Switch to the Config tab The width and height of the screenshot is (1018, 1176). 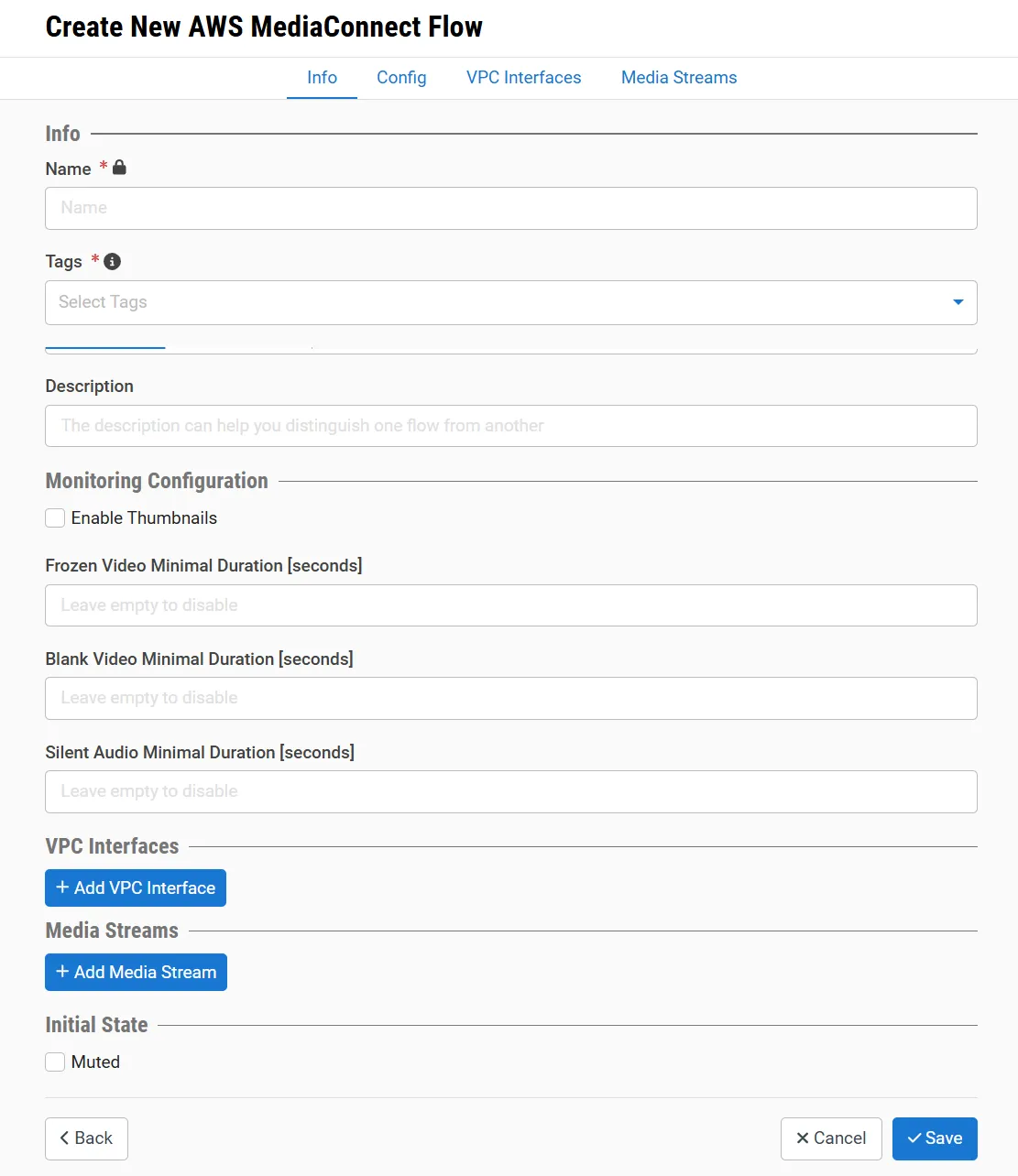click(x=401, y=78)
